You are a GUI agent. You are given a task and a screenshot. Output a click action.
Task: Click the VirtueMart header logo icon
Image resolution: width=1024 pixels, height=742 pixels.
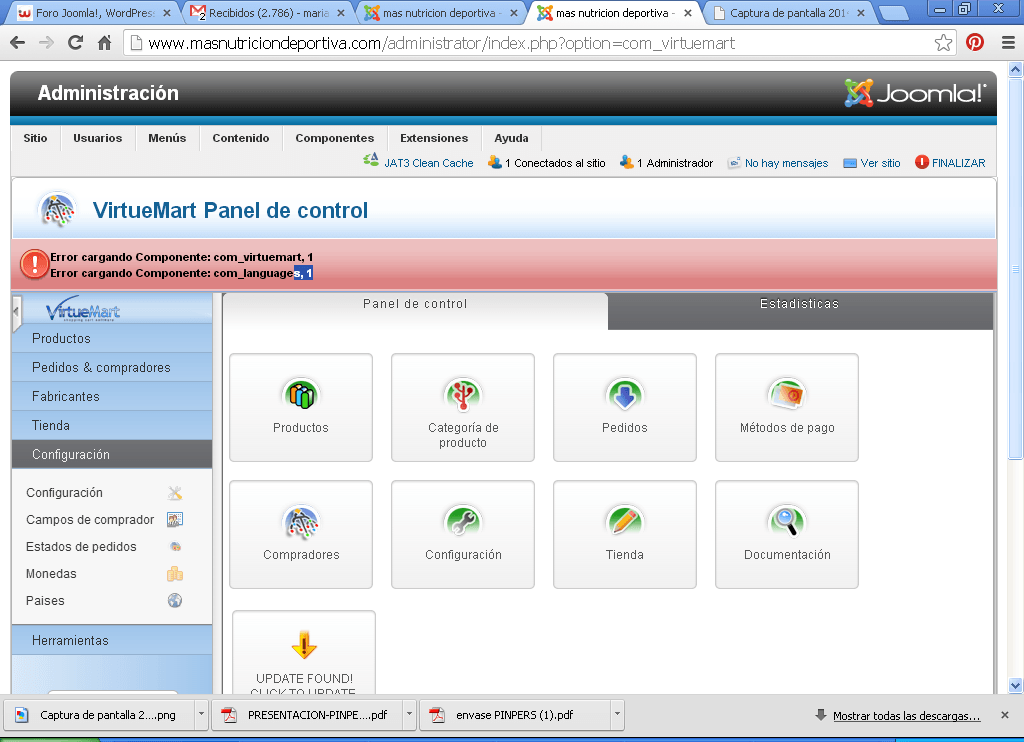[x=57, y=209]
